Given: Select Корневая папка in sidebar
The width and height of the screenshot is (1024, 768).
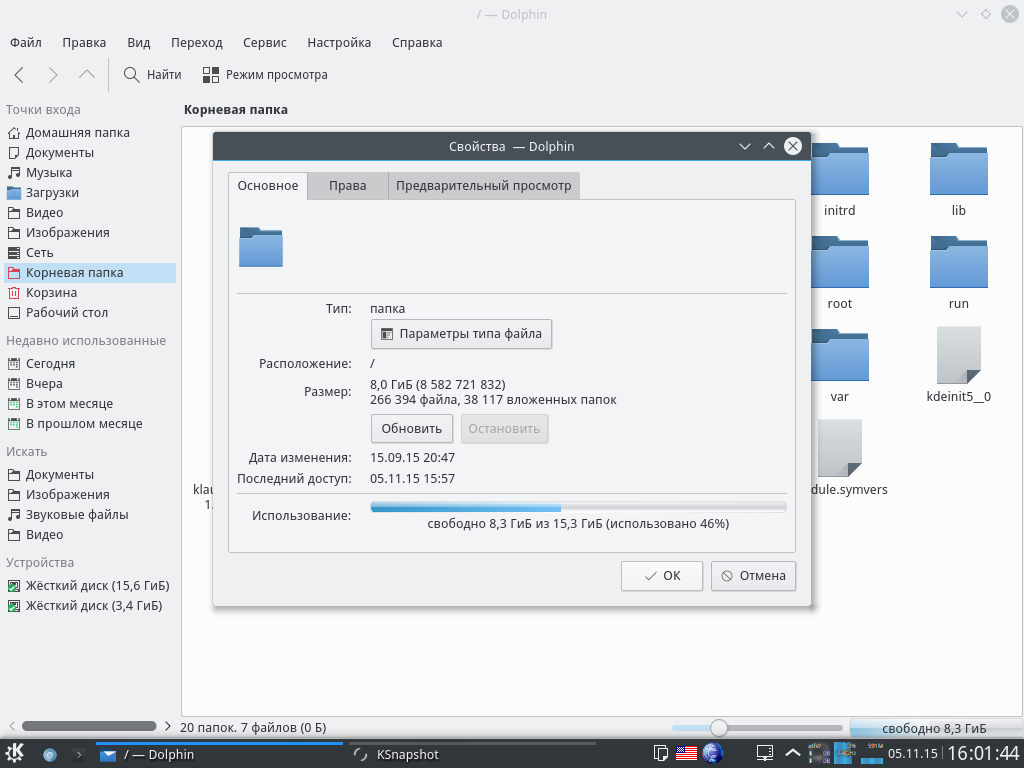Looking at the screenshot, I should point(88,273).
